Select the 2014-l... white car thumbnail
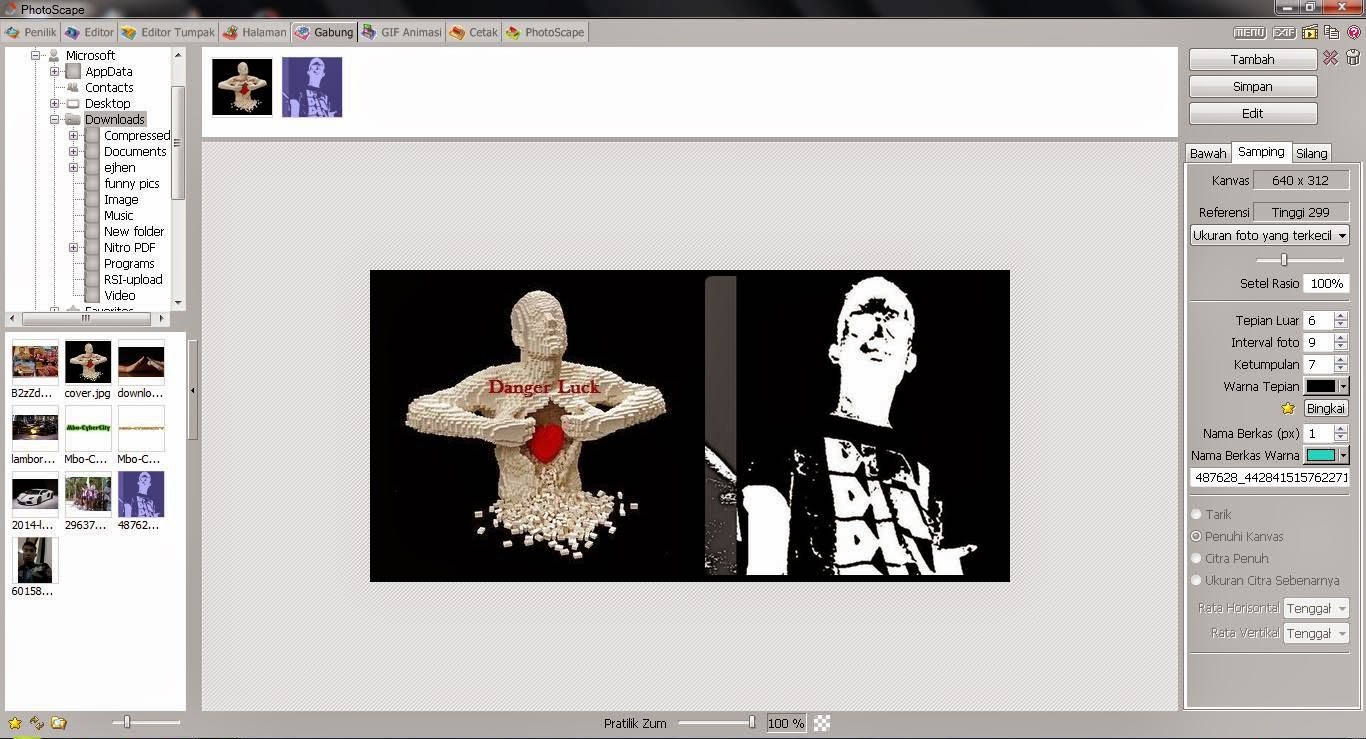 [x=35, y=494]
